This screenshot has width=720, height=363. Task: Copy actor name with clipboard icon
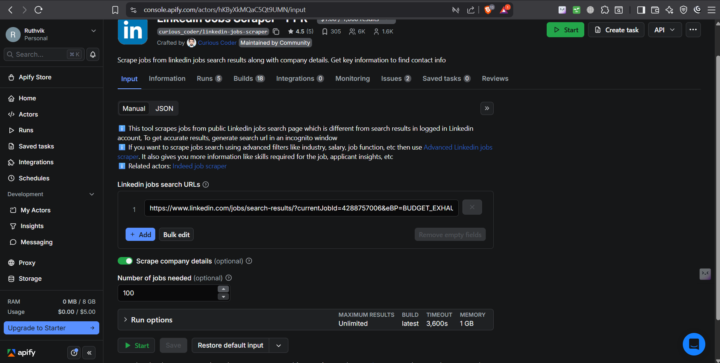coord(276,32)
